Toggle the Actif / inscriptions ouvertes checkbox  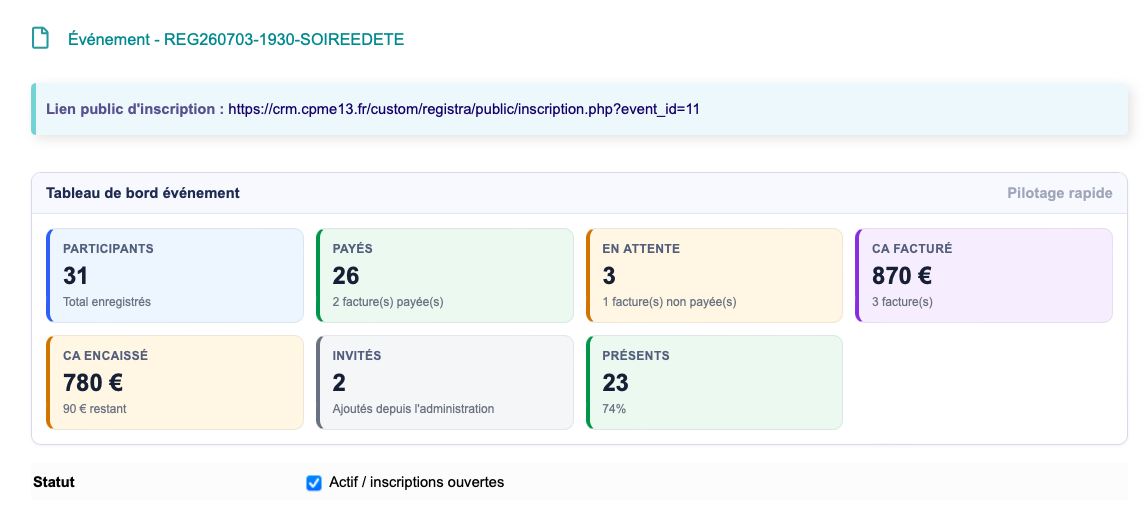click(x=314, y=483)
